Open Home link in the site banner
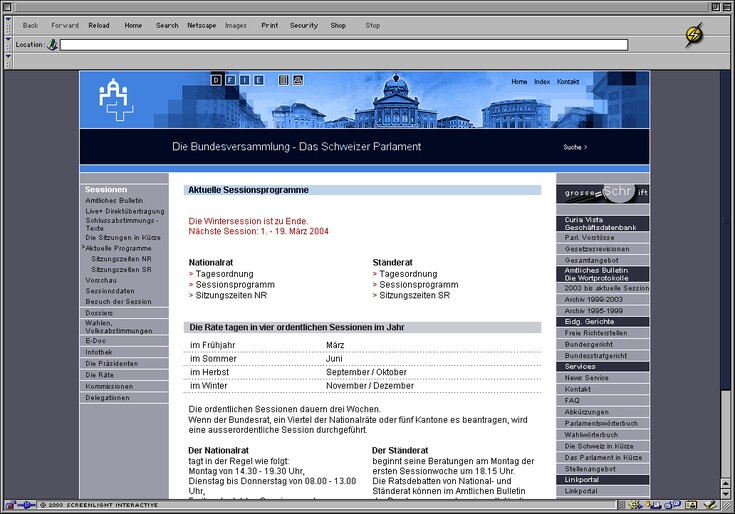 (x=519, y=82)
